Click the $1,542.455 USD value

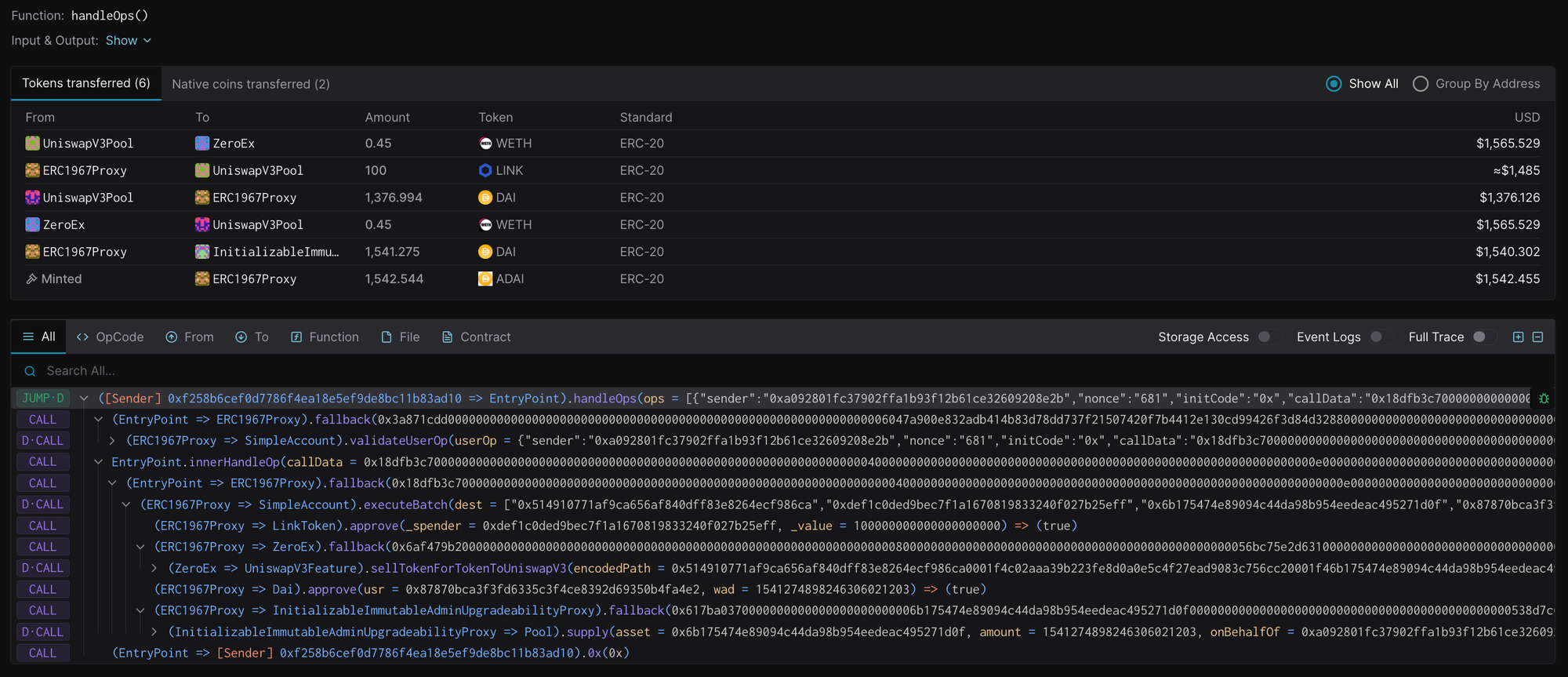pyautogui.click(x=1508, y=278)
